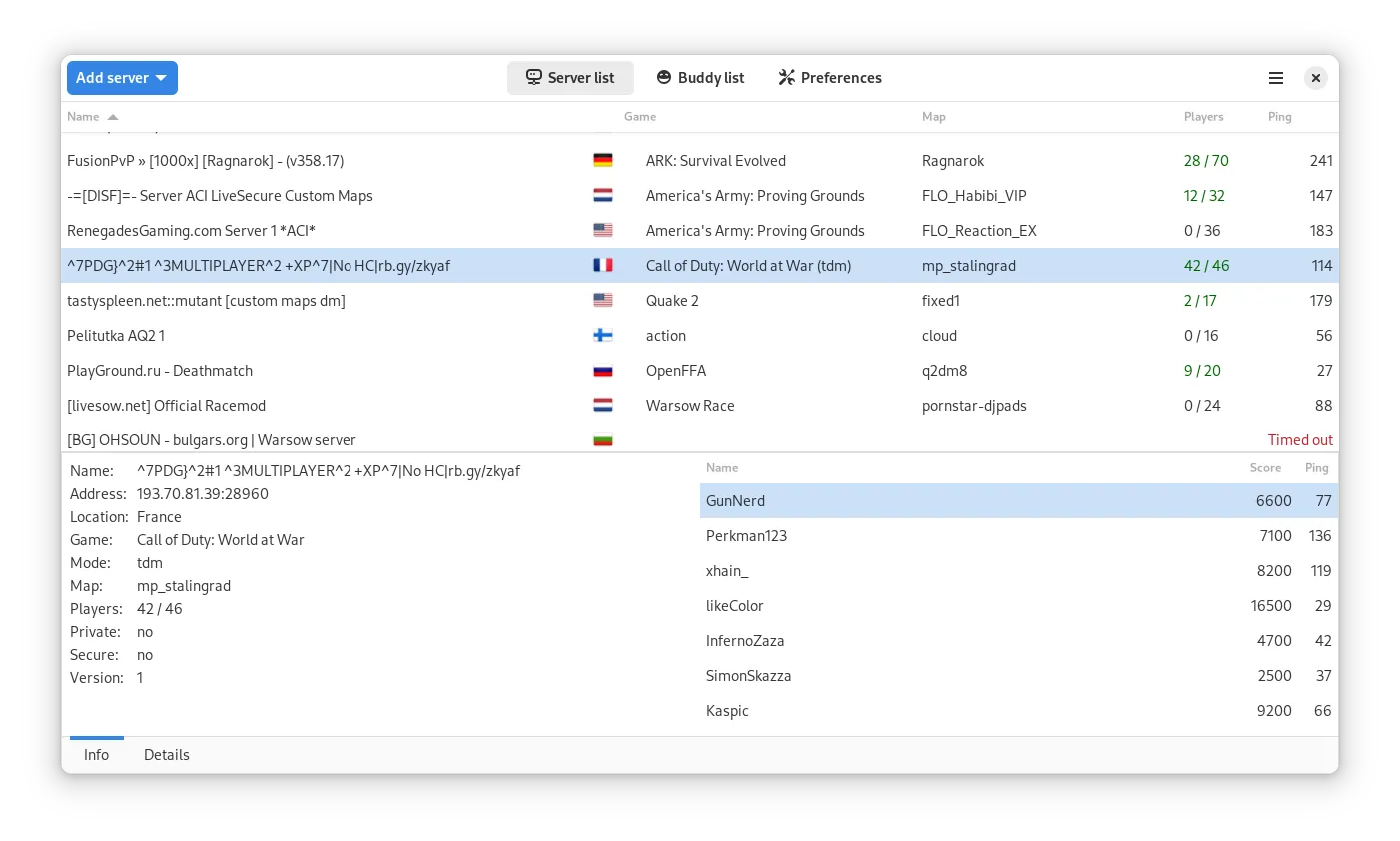Click the Finnish flag beside Pelitutka AQ2

[x=603, y=336]
